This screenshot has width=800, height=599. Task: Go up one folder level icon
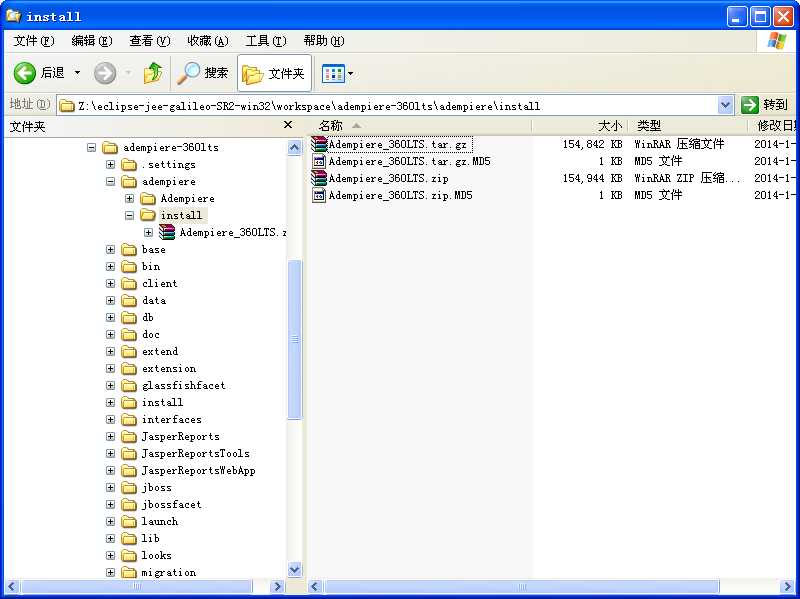click(x=153, y=73)
